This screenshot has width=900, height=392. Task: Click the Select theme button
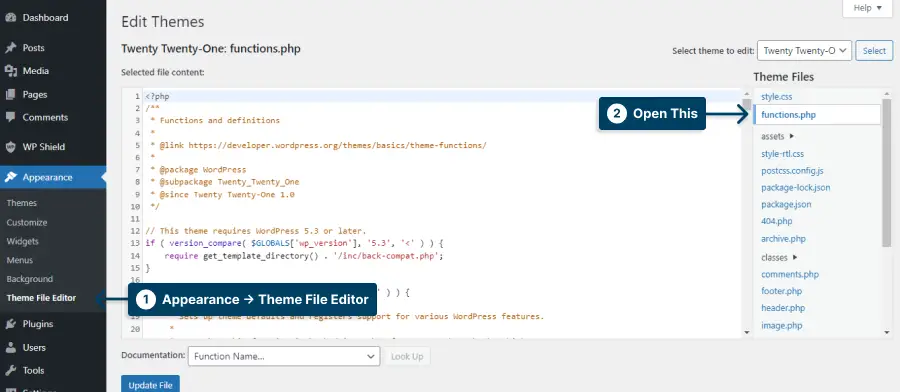(874, 51)
